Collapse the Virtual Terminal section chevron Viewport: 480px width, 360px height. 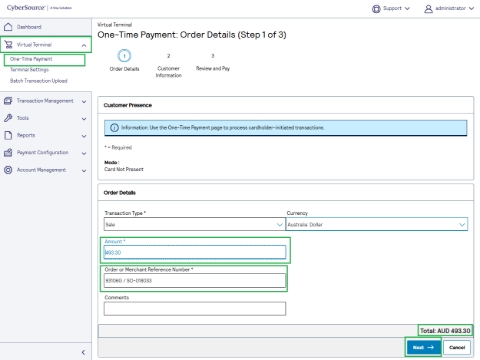click(x=84, y=45)
